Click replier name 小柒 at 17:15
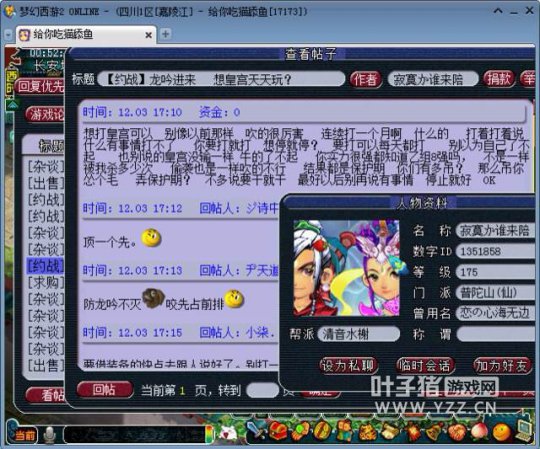Viewport: 540px width, 449px height. 260,332
